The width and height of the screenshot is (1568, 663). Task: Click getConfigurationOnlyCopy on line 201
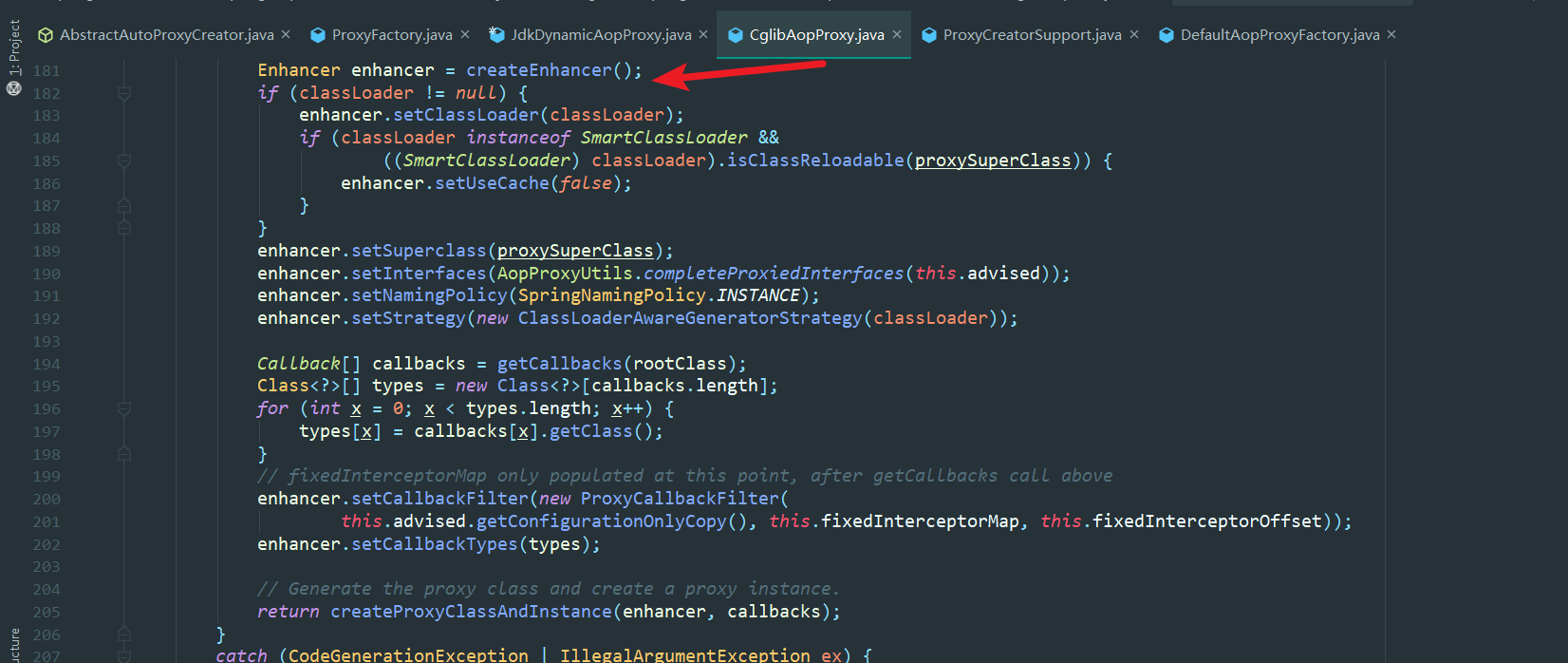pyautogui.click(x=601, y=521)
